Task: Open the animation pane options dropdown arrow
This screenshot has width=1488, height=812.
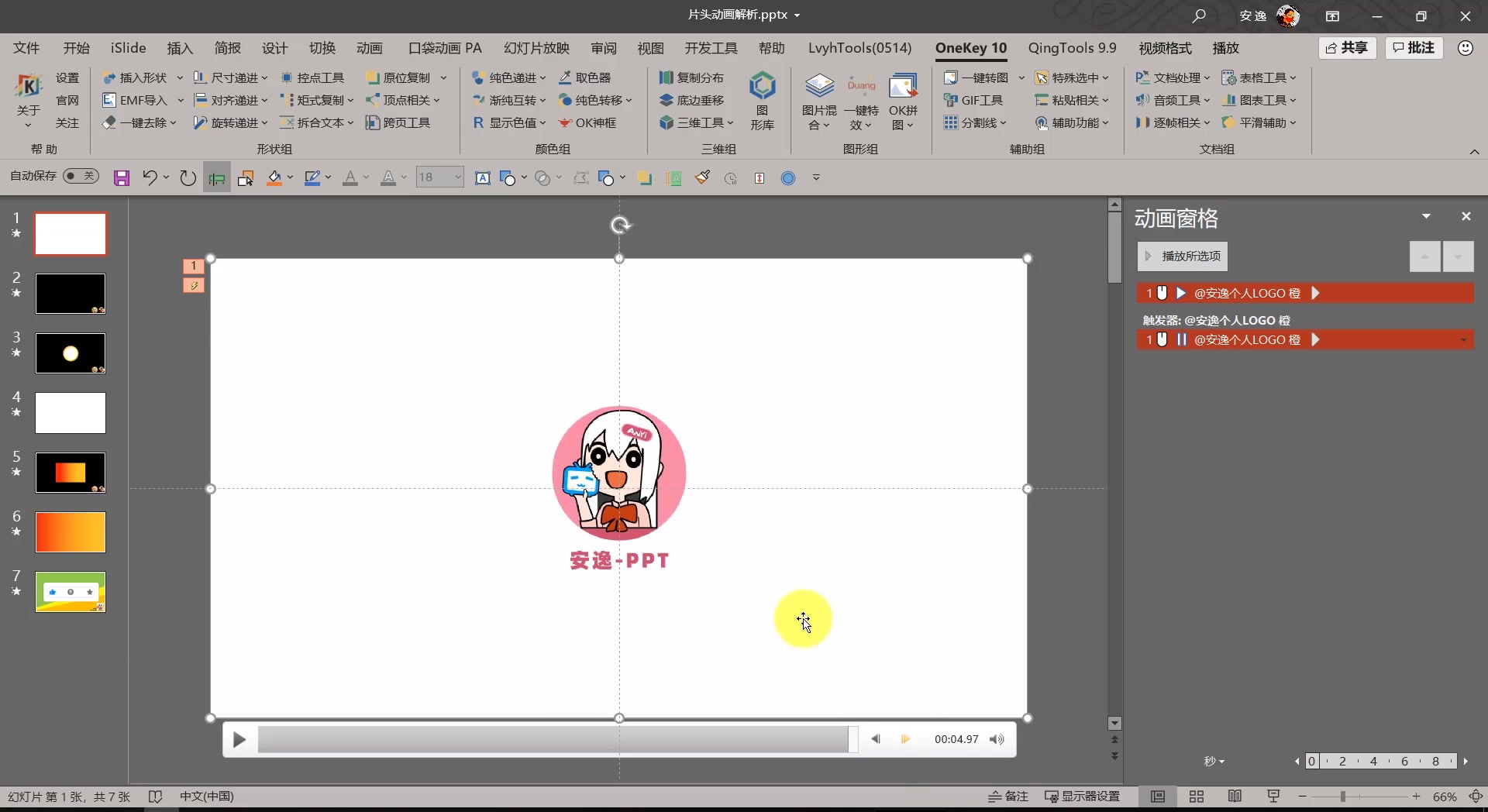Action: 1426,216
